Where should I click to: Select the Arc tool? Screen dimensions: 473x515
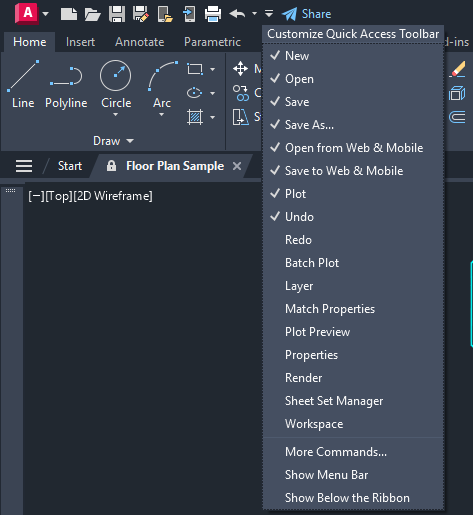[x=162, y=85]
